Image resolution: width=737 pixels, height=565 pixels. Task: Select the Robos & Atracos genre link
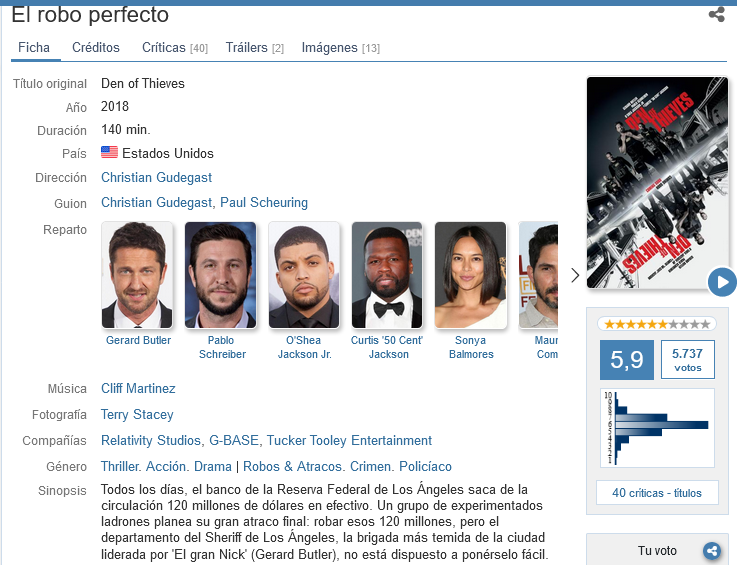point(292,466)
